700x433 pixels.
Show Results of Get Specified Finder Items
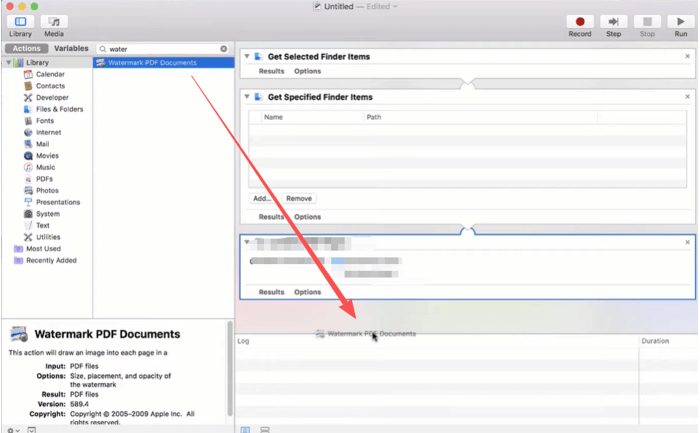click(271, 216)
